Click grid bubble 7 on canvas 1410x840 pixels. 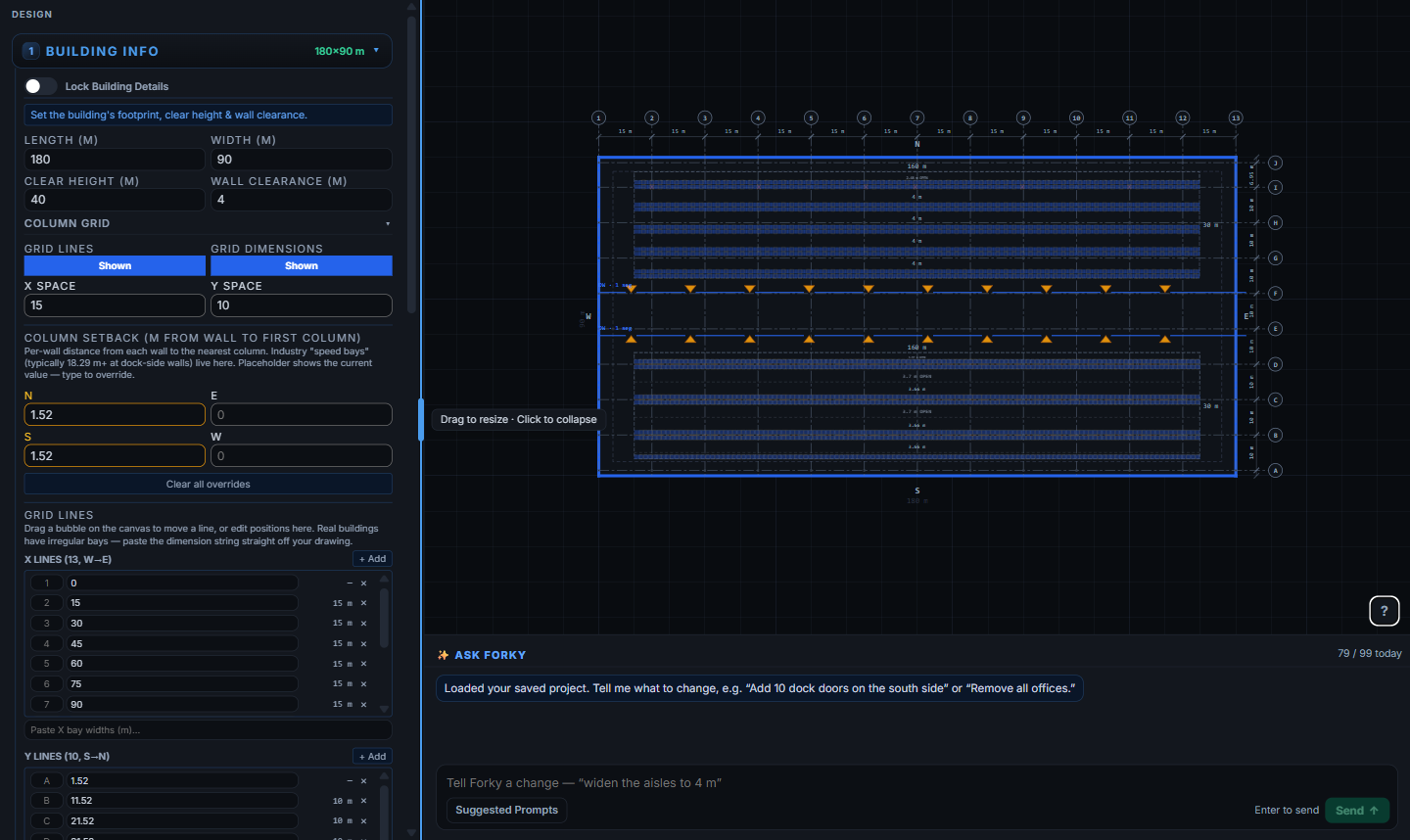pyautogui.click(x=917, y=117)
